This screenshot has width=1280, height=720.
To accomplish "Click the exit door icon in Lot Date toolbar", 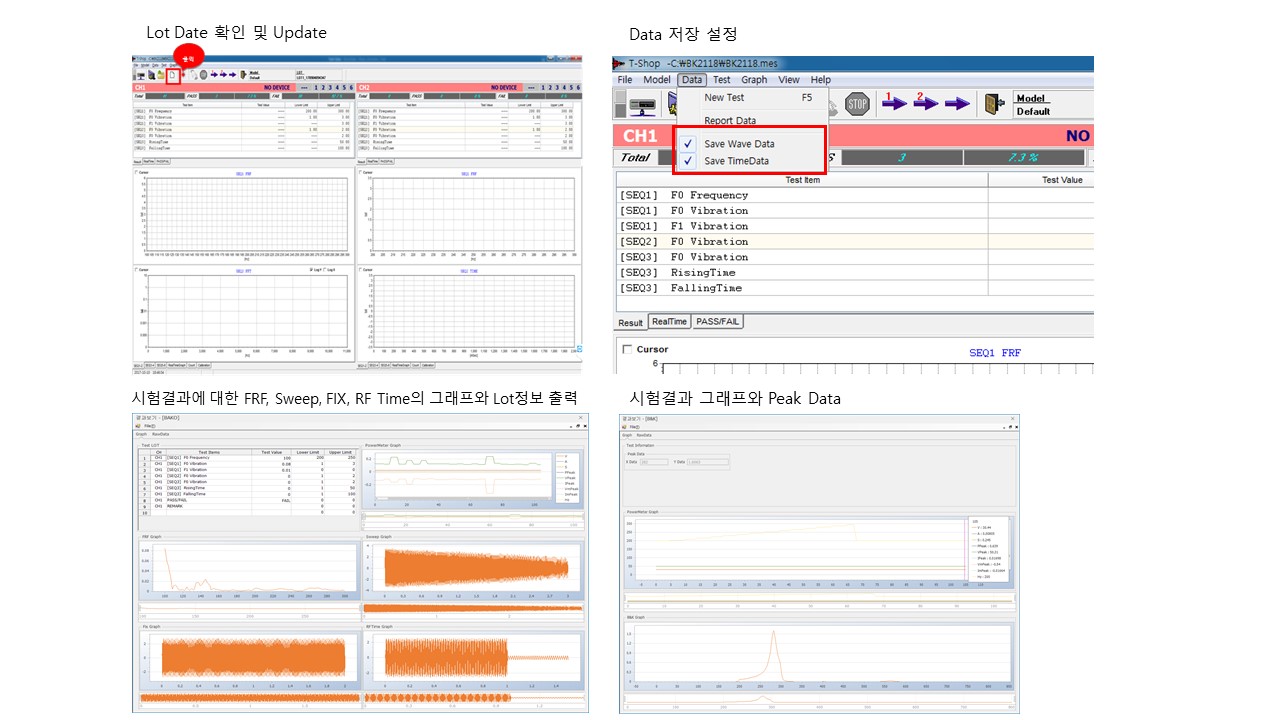I will click(x=242, y=76).
